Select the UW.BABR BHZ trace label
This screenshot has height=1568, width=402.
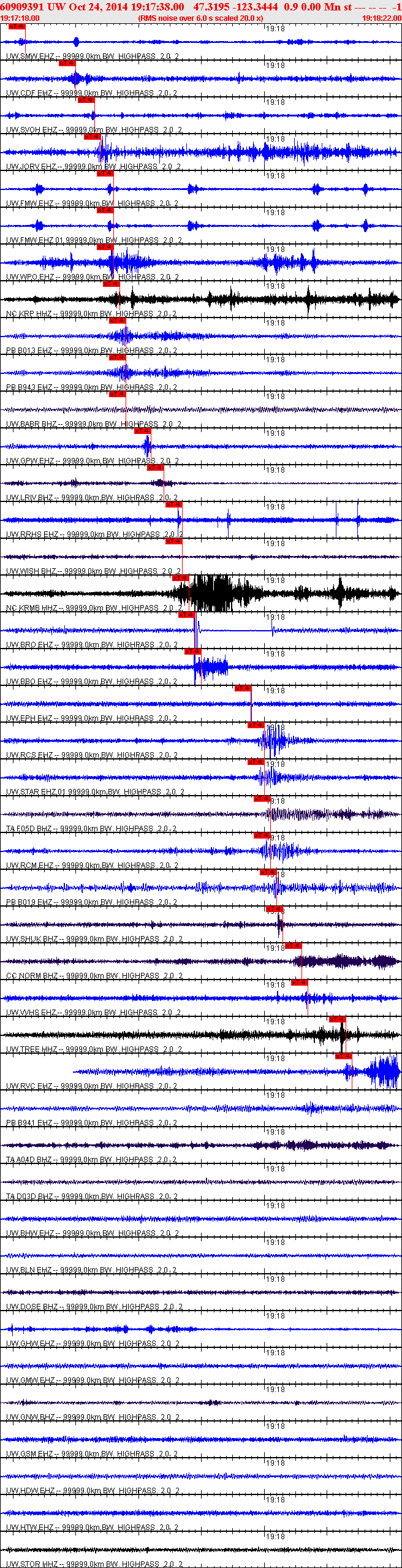click(x=94, y=424)
